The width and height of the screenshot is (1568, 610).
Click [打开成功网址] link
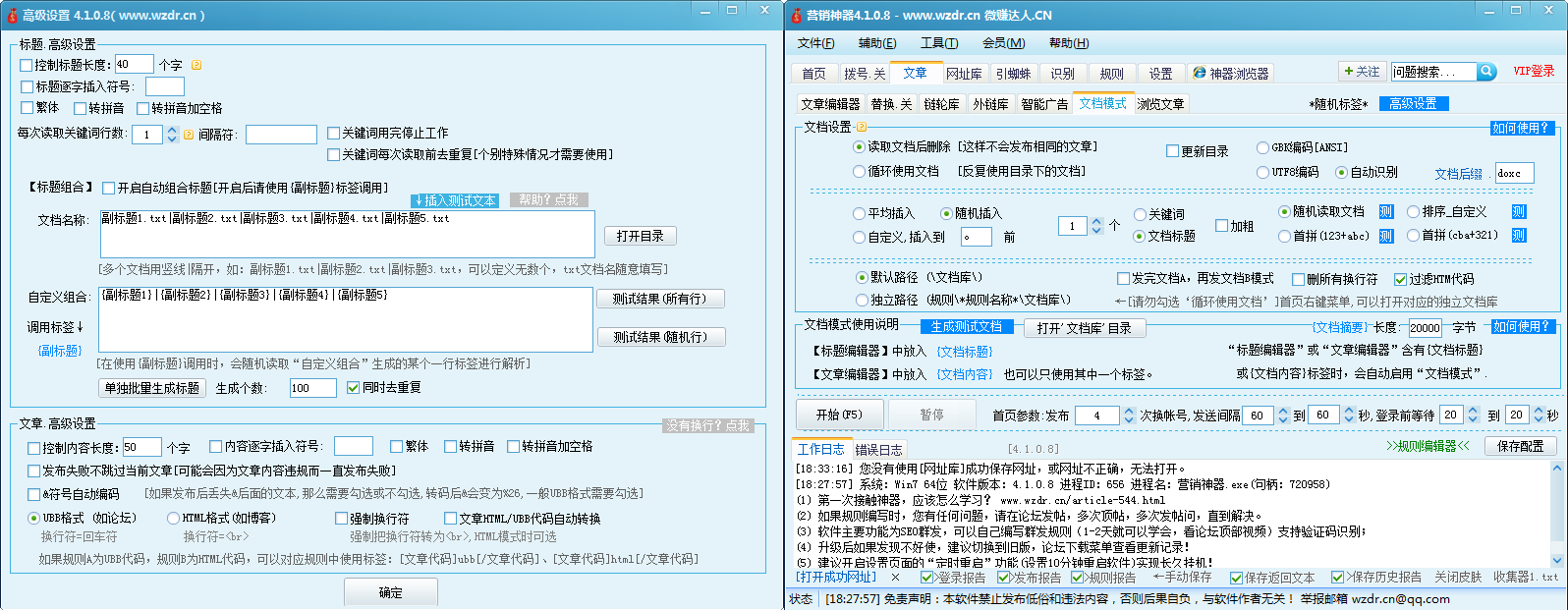(835, 578)
